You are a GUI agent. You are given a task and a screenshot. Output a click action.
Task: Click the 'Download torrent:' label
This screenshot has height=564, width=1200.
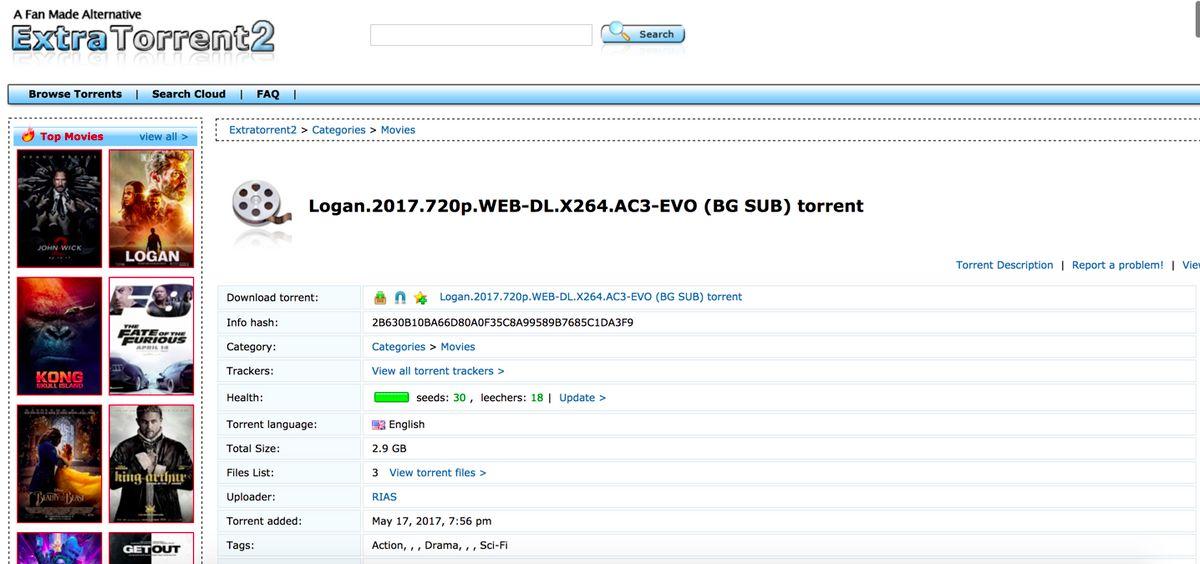pos(272,298)
